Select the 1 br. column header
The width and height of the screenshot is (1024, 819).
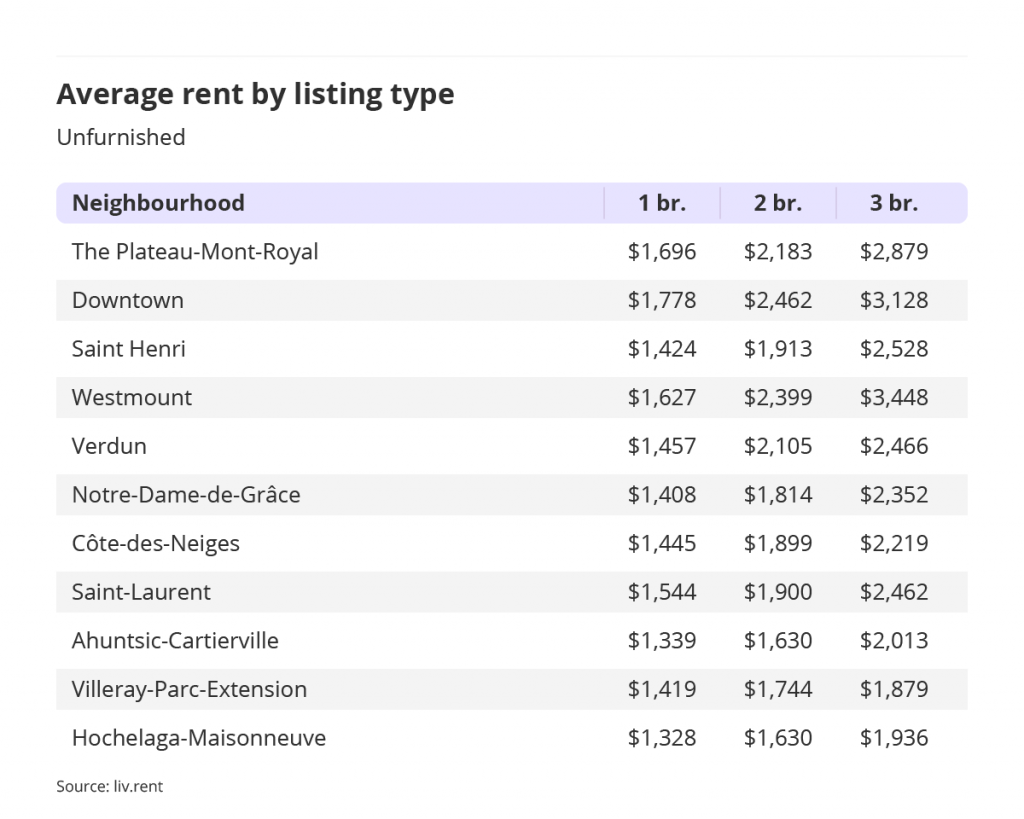coord(662,203)
